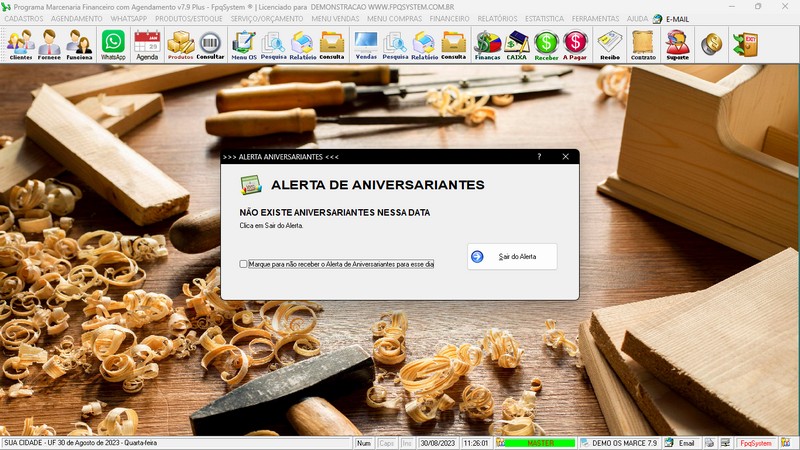Screen dimensions: 800x450
Task: Click the 30/08/2023 date in status bar
Action: click(438, 443)
